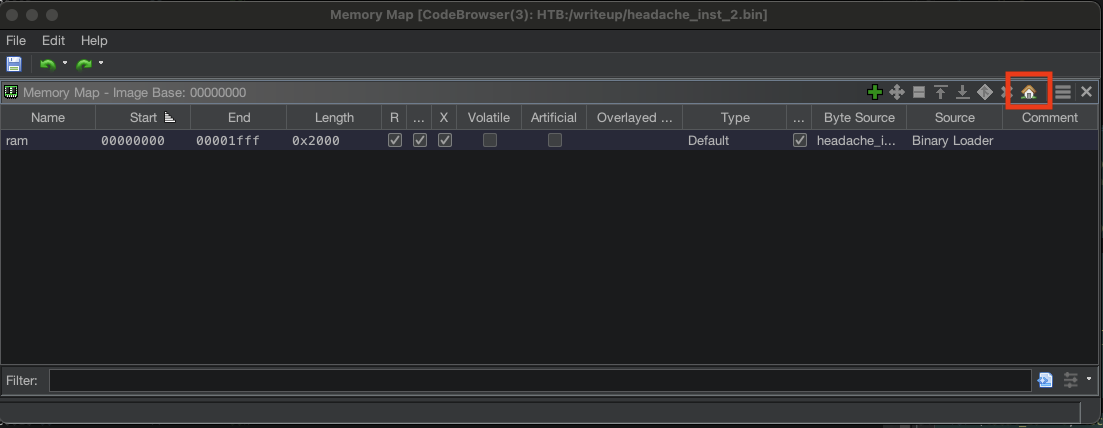Click the Split Block icon
This screenshot has width=1103, height=428.
(x=919, y=92)
